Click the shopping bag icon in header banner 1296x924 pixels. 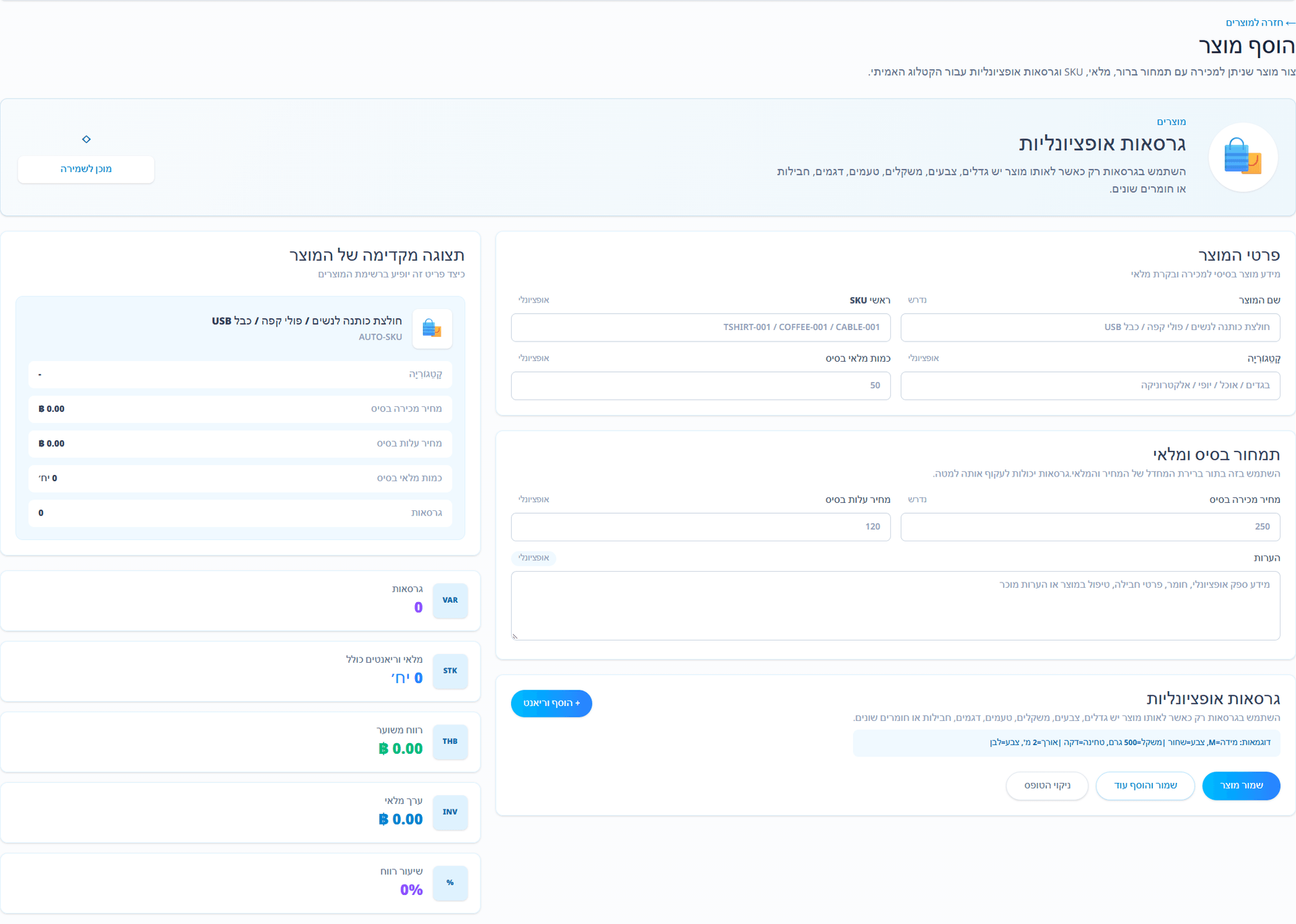1243,157
